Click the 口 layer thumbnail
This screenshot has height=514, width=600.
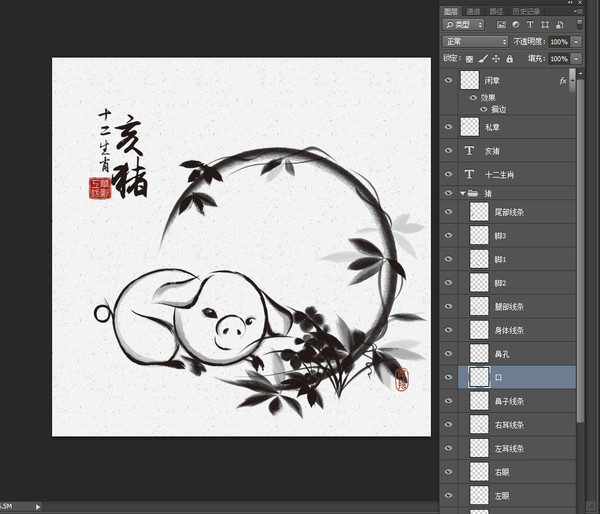point(479,377)
